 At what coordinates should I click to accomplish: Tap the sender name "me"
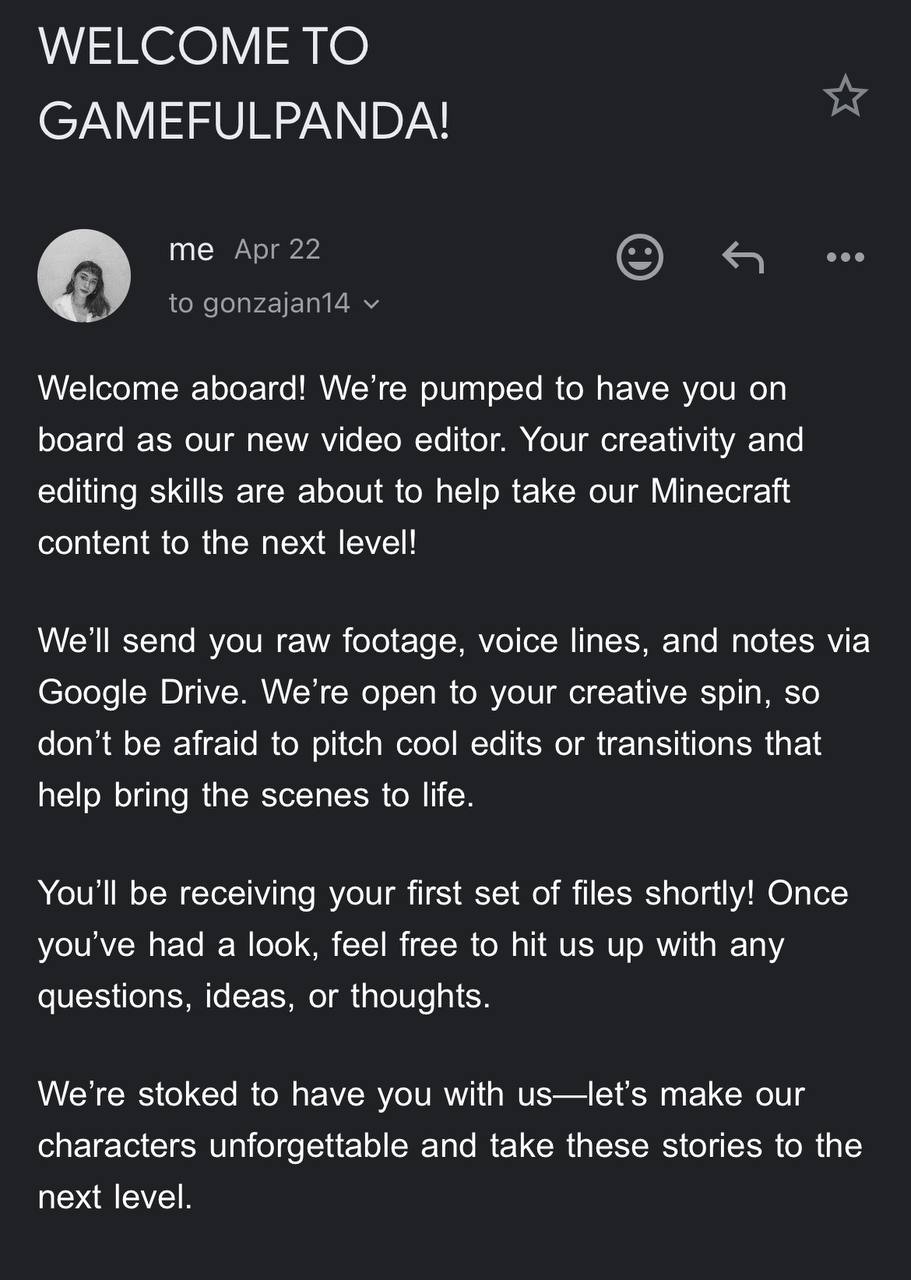click(191, 249)
